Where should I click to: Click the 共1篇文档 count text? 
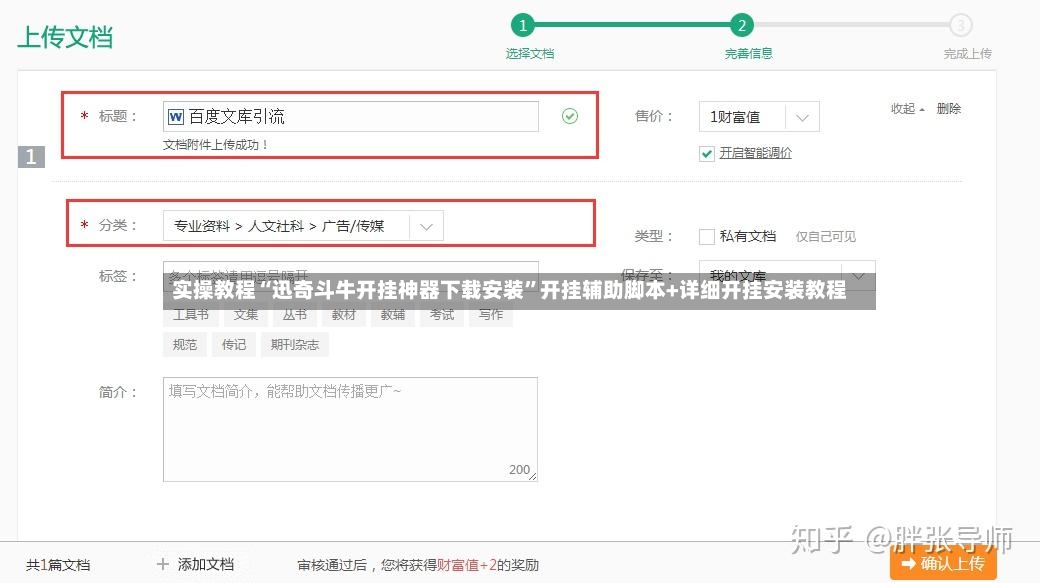(58, 565)
